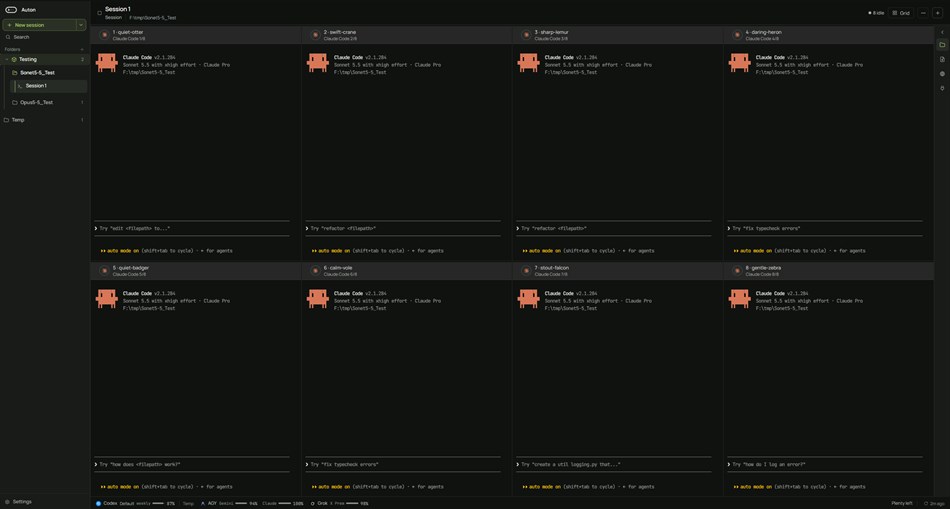Screen dimensions: 950x509
Task: Collapse the Testing folder group
Action: (7, 59)
